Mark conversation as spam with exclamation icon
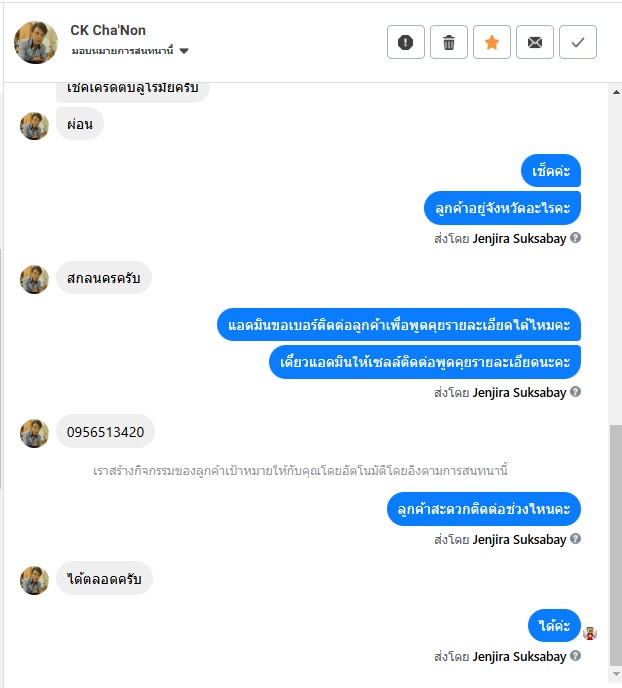622x688 pixels. tap(405, 42)
